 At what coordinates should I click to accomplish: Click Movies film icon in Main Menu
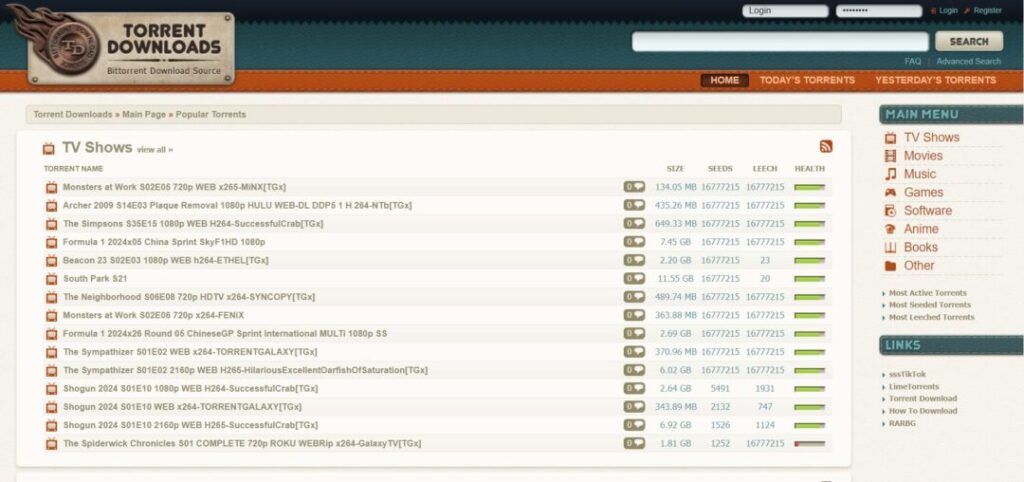890,156
